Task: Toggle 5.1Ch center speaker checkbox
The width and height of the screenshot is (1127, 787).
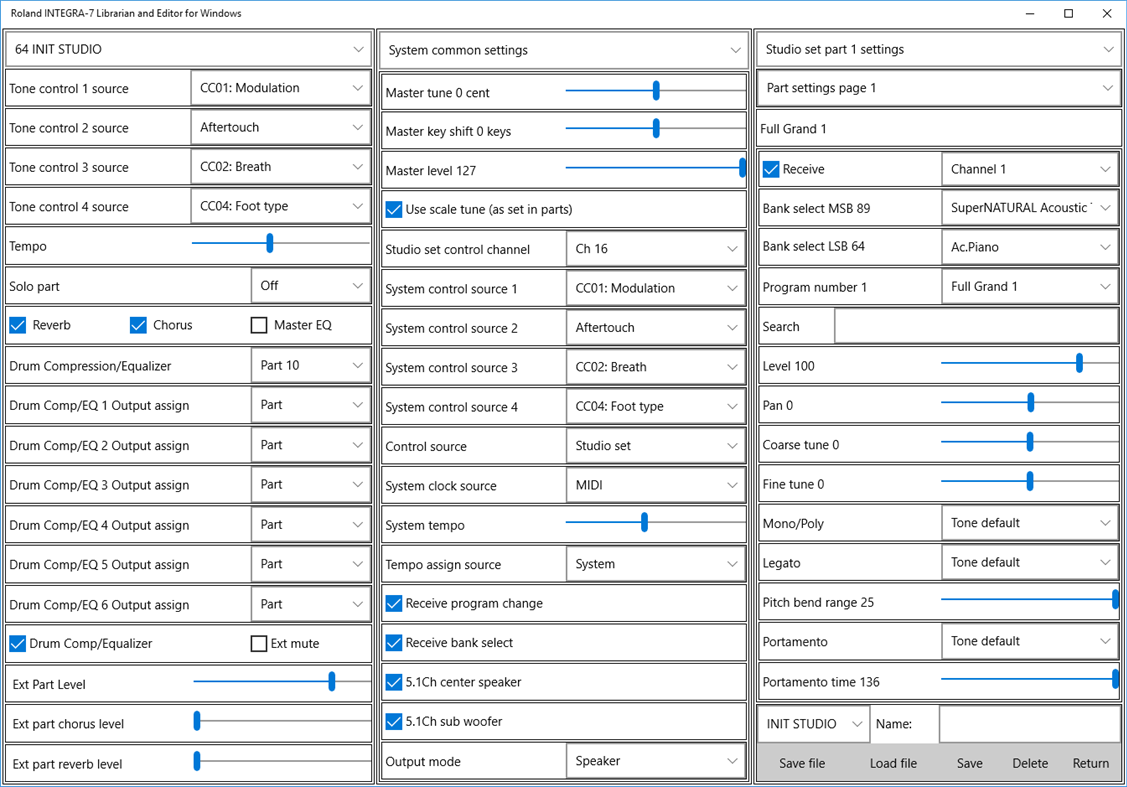Action: pyautogui.click(x=394, y=682)
